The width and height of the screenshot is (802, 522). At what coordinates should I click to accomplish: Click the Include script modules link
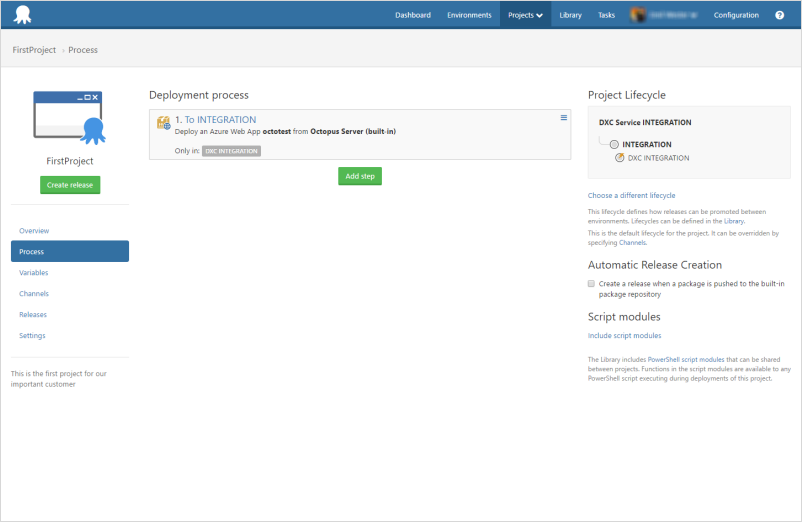[624, 335]
